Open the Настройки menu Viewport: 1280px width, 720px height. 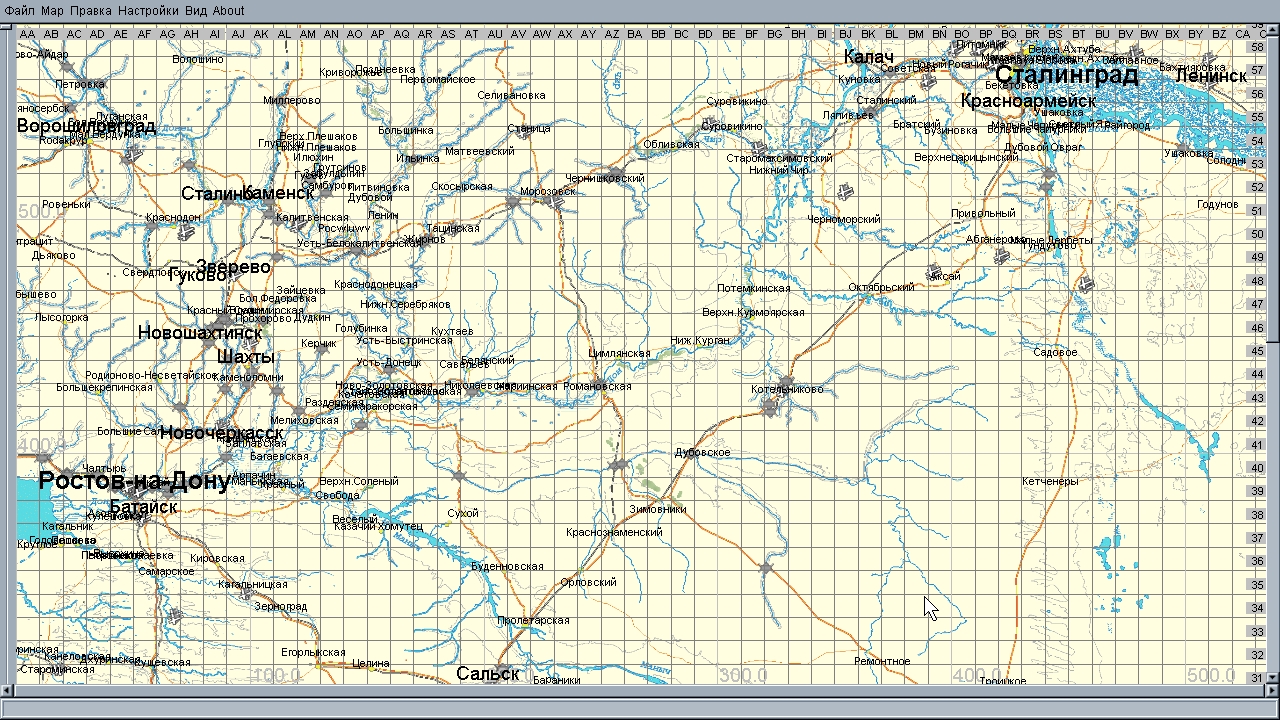point(149,11)
